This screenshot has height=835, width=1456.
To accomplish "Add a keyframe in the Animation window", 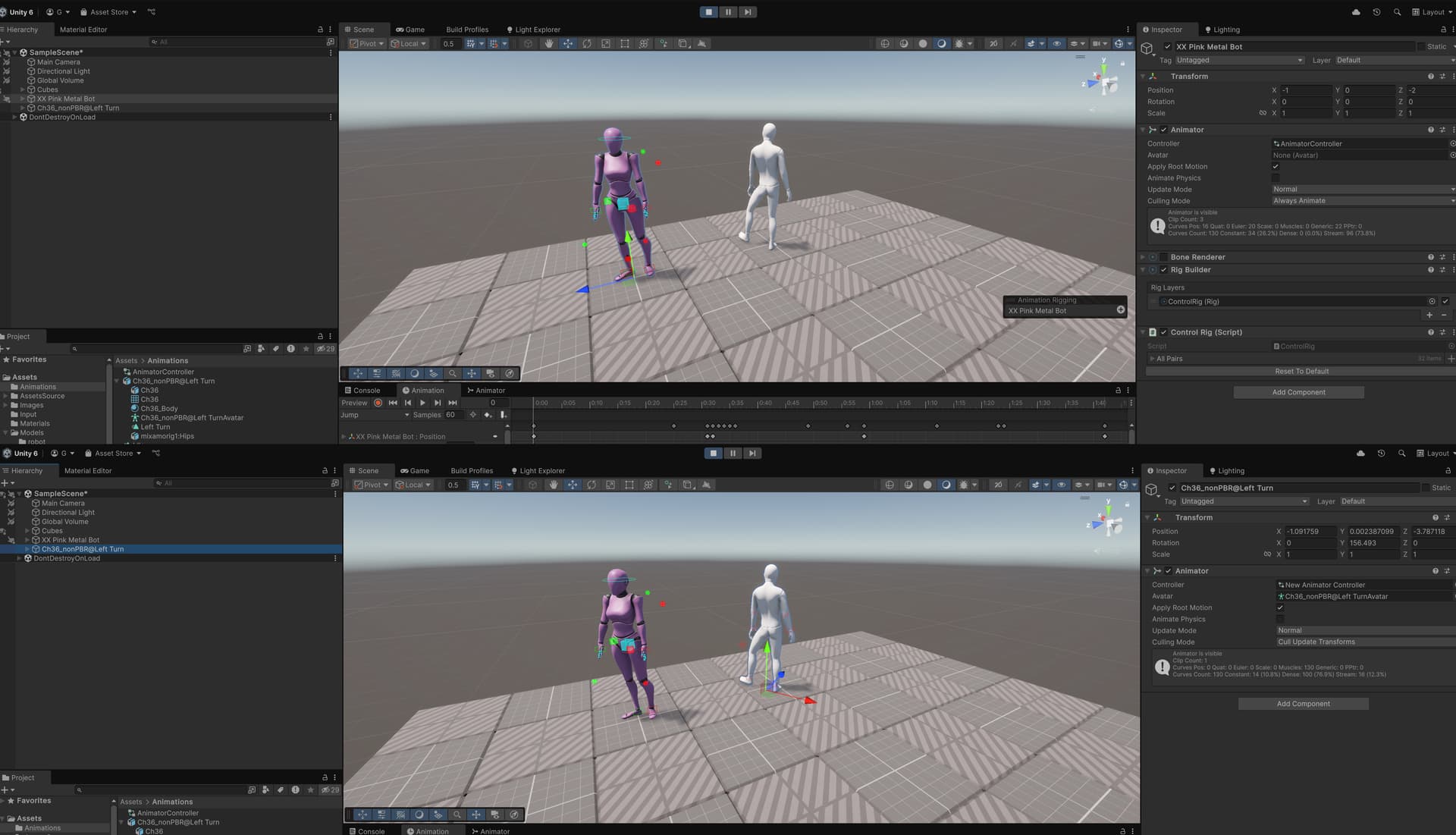I will (x=488, y=415).
